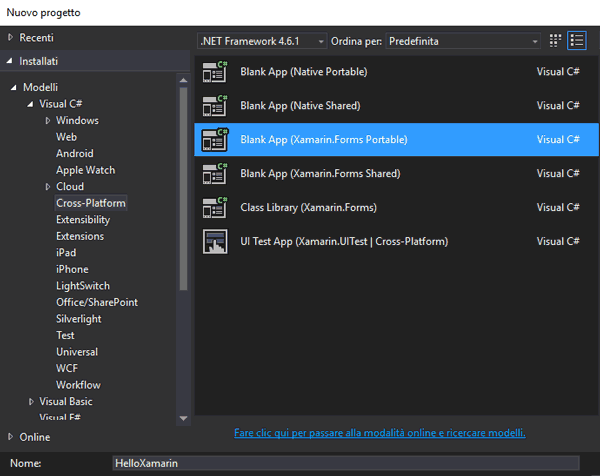Screen dimensions: 600x476
Task: Click the link to search templates online
Action: [379, 433]
